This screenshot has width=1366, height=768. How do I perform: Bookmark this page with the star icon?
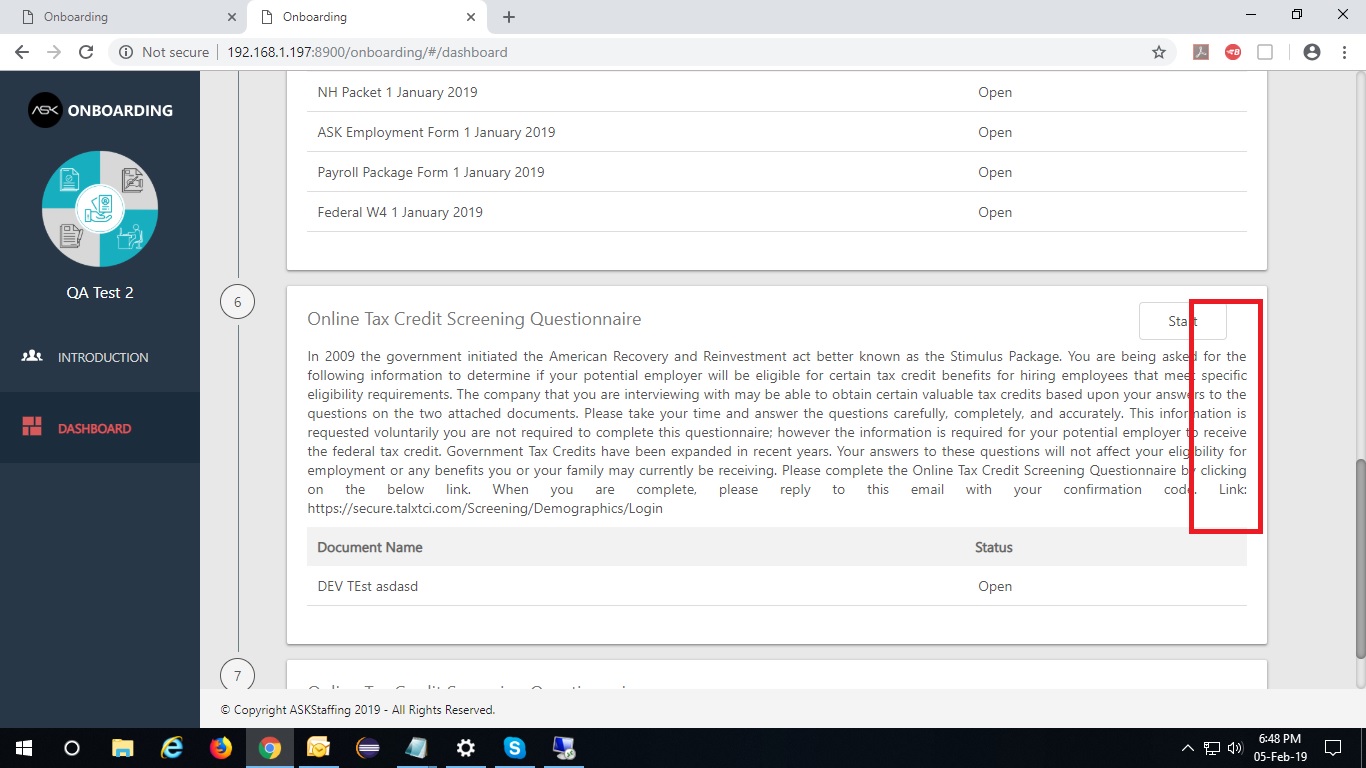[x=1159, y=52]
